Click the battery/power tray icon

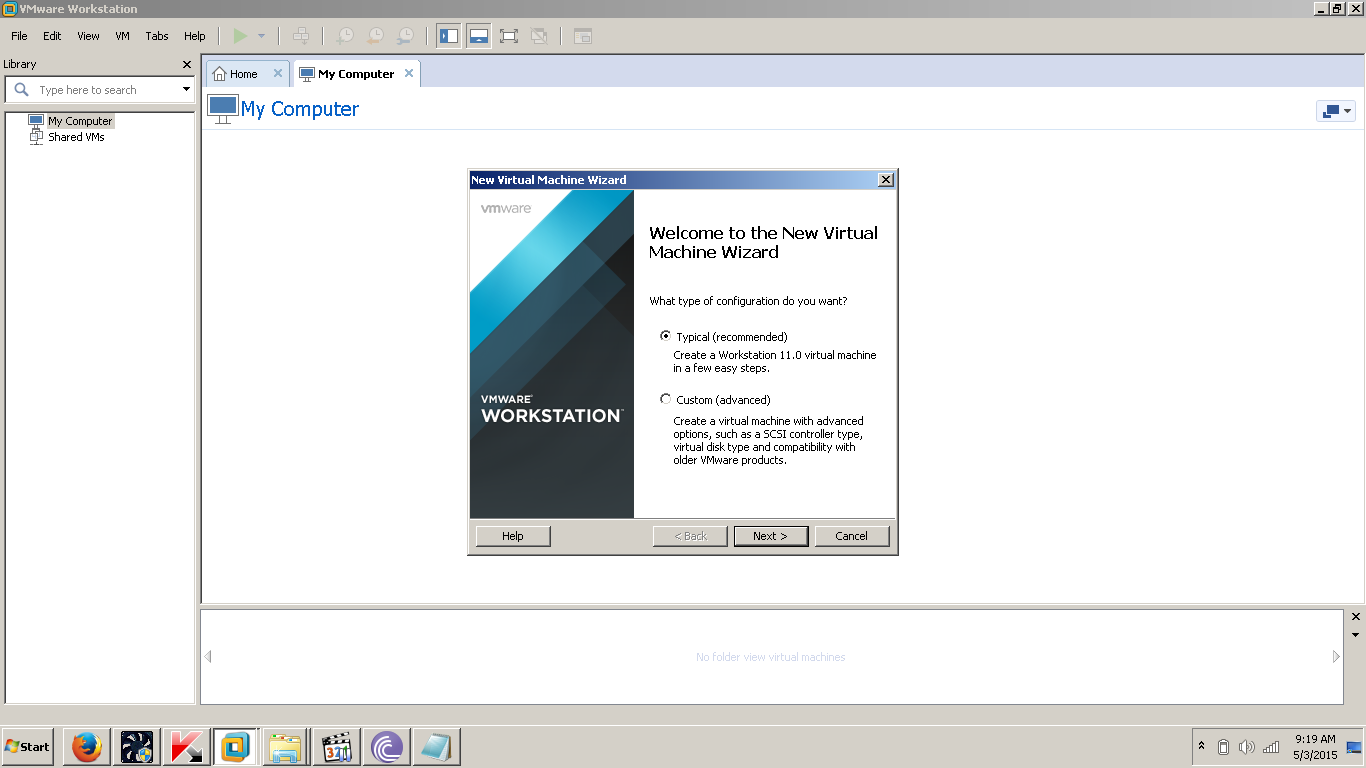point(1223,747)
